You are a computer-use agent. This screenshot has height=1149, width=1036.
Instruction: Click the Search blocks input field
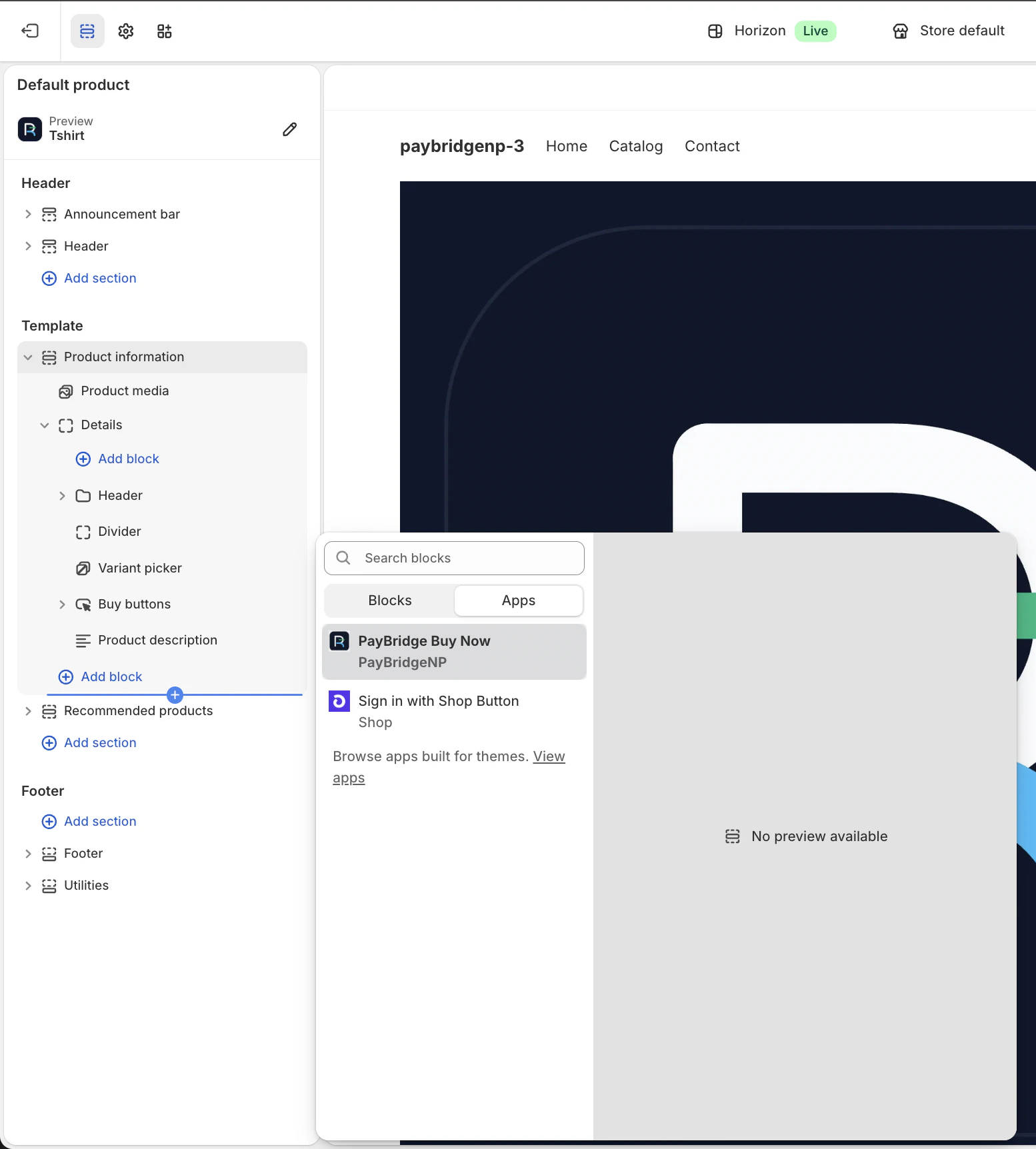tap(454, 558)
